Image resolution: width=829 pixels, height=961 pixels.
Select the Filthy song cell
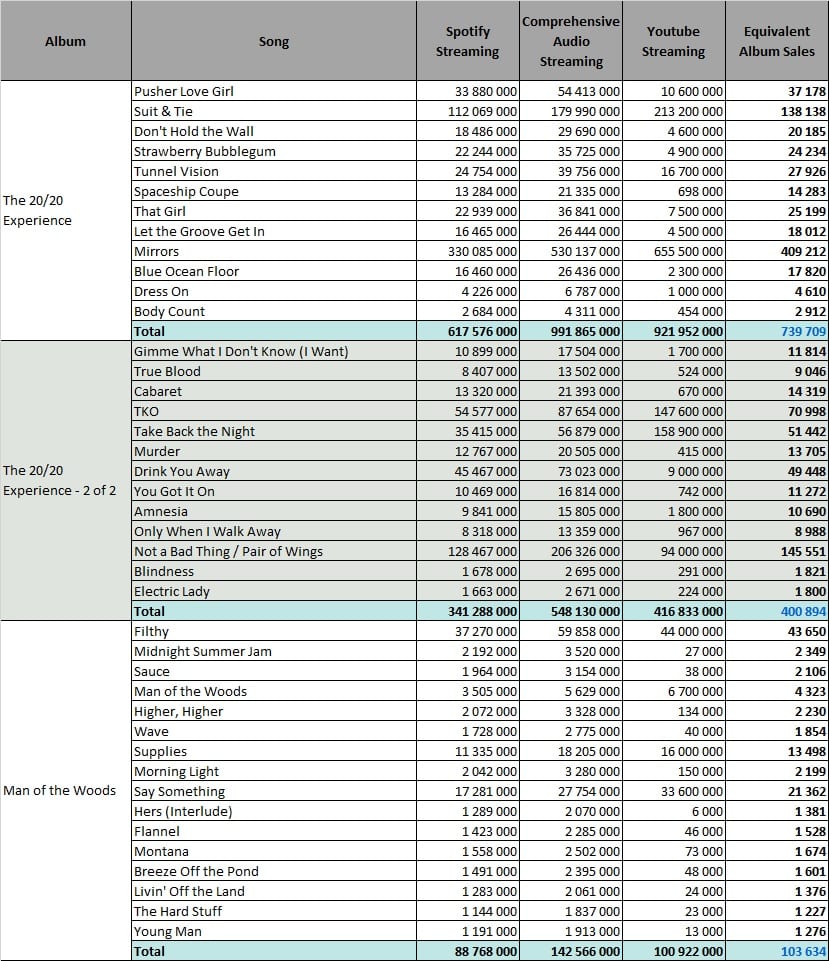(x=274, y=631)
